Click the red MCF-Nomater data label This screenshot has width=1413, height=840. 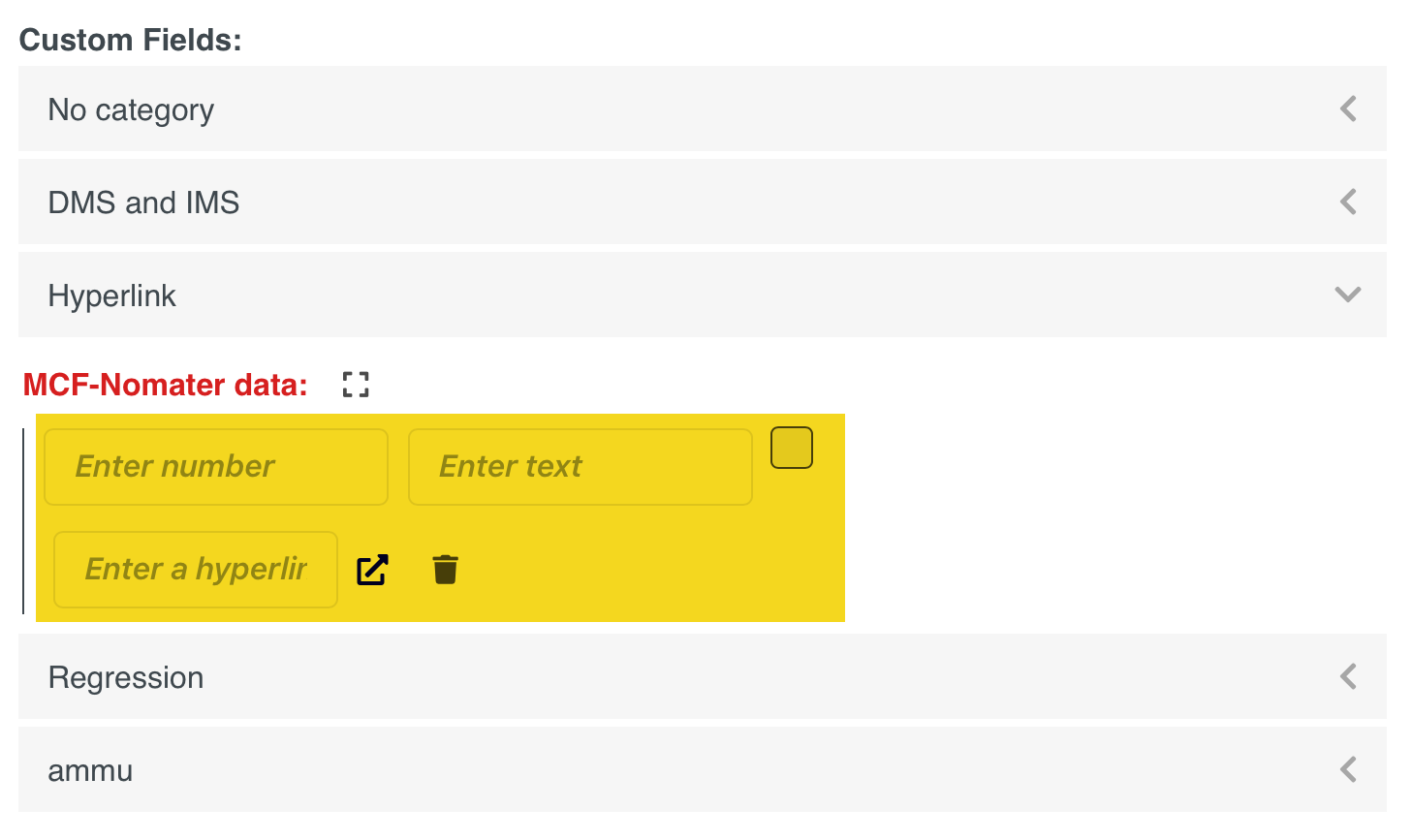(x=165, y=386)
